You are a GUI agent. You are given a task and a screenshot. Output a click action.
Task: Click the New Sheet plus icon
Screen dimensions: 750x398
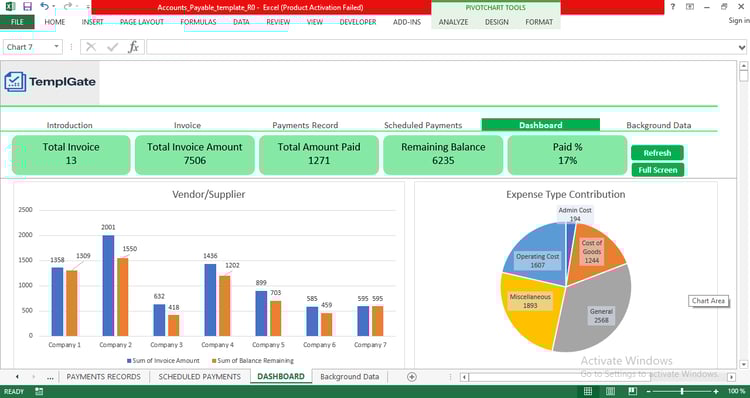(x=411, y=377)
